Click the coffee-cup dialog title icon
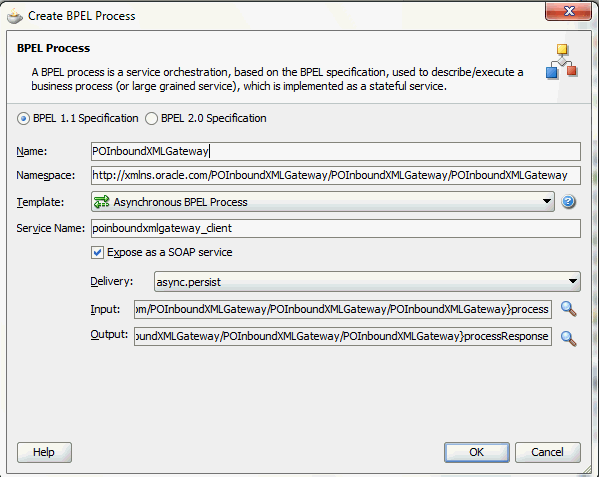 [x=15, y=16]
